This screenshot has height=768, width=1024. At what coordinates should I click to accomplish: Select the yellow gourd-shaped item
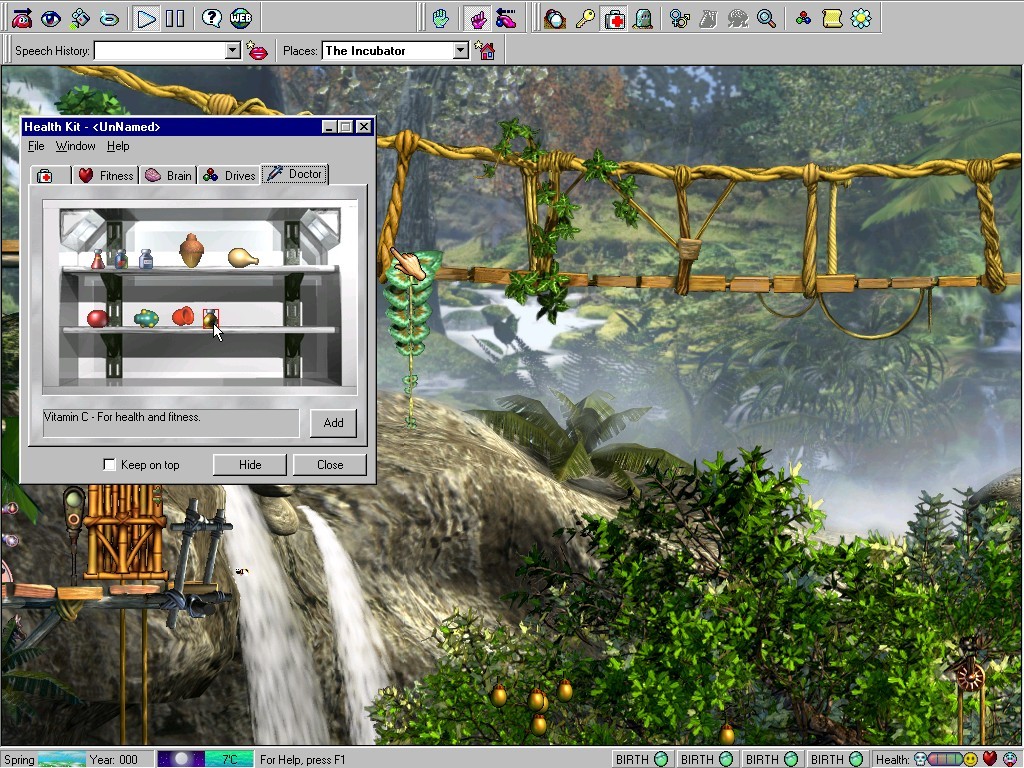(x=243, y=257)
